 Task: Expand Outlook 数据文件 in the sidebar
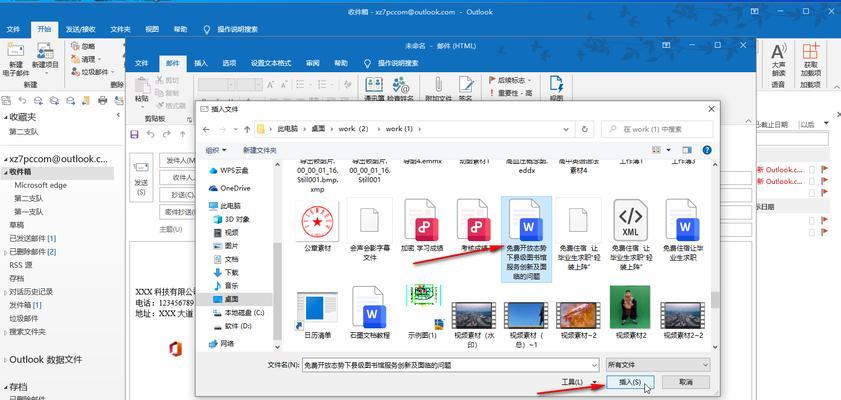tap(5, 360)
